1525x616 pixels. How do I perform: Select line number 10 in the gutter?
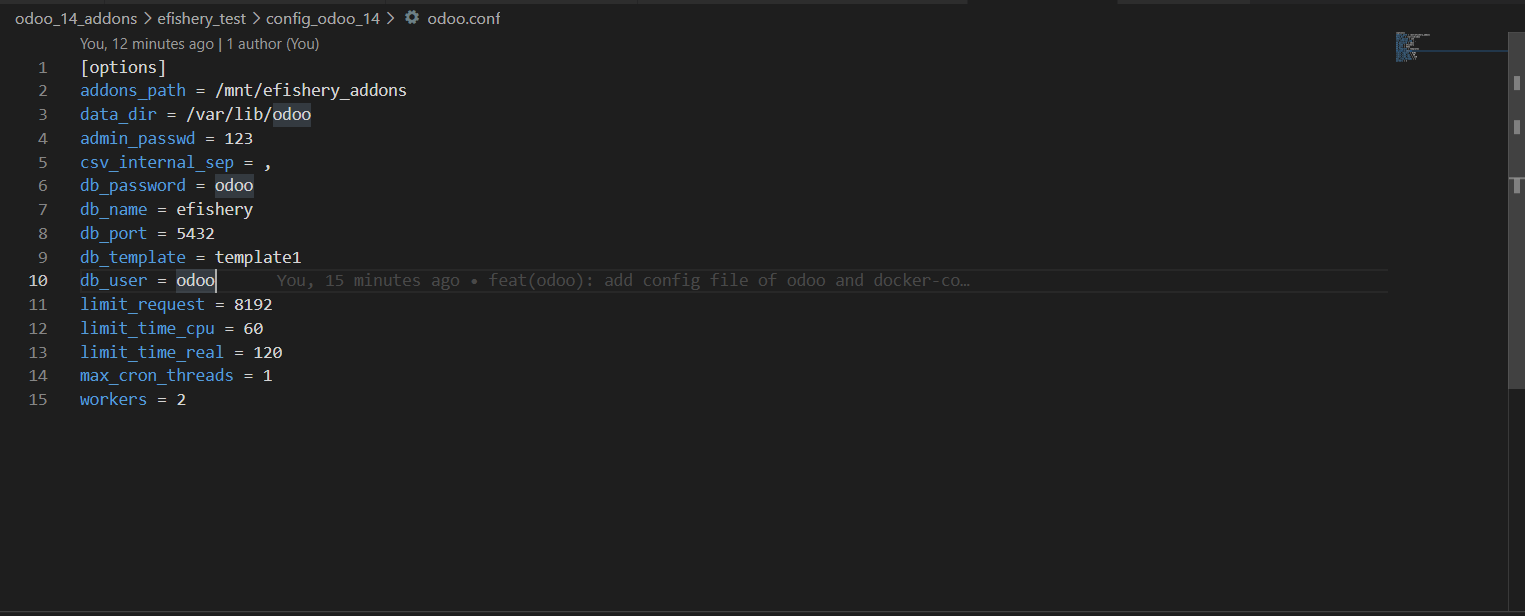coord(38,280)
